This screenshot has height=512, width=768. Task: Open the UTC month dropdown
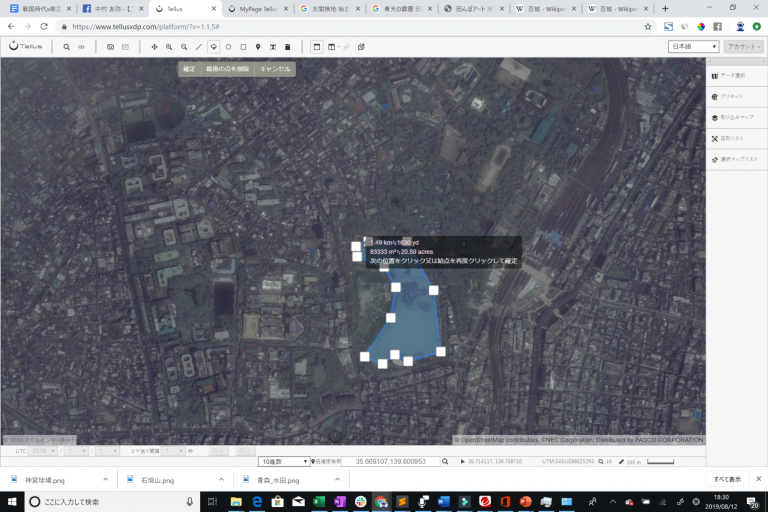click(76, 451)
